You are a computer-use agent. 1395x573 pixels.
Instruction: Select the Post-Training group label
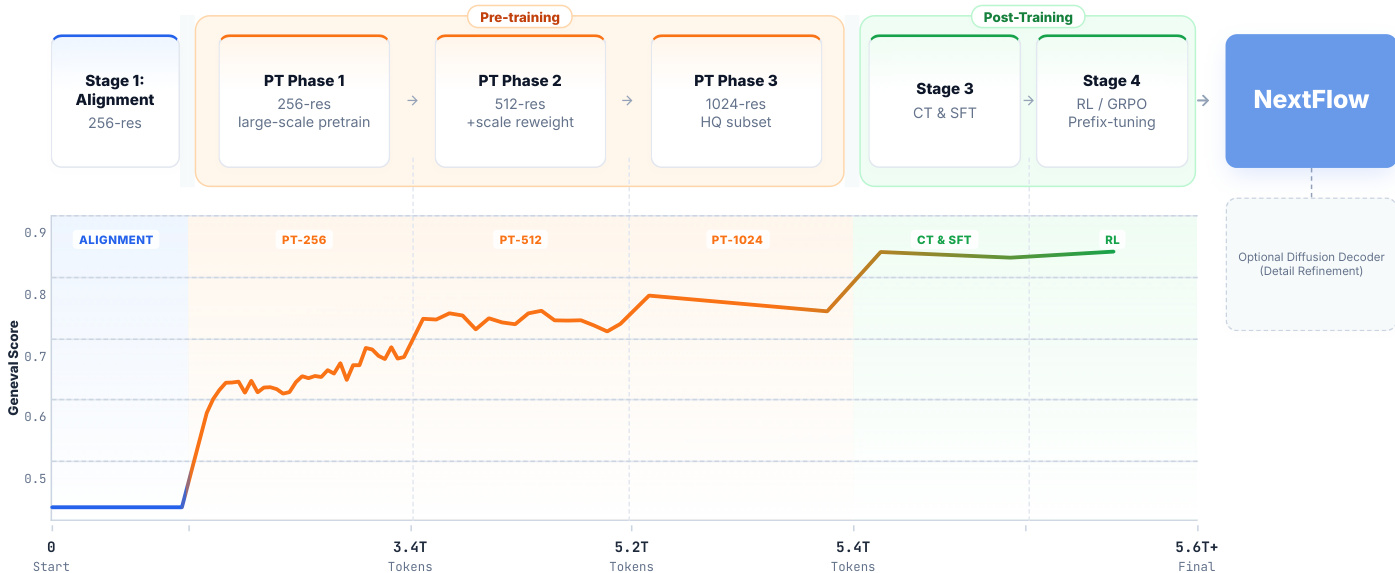(x=1027, y=17)
